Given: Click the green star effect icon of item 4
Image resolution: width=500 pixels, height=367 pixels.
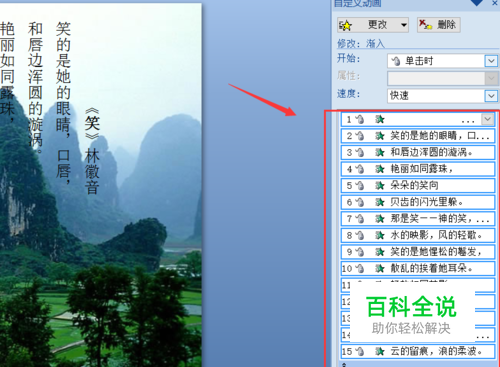Looking at the screenshot, I should (380, 169).
